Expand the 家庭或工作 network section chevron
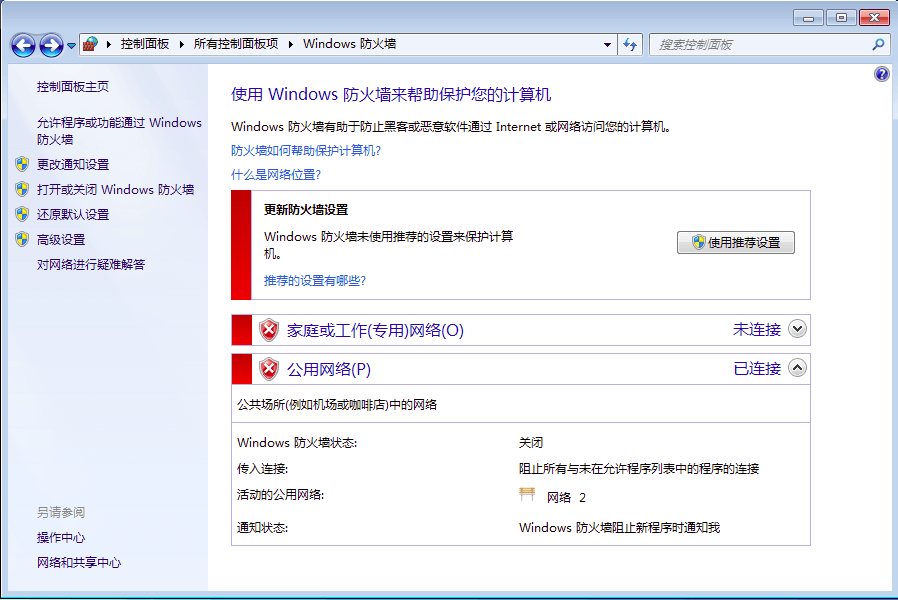The width and height of the screenshot is (898, 600). point(797,329)
